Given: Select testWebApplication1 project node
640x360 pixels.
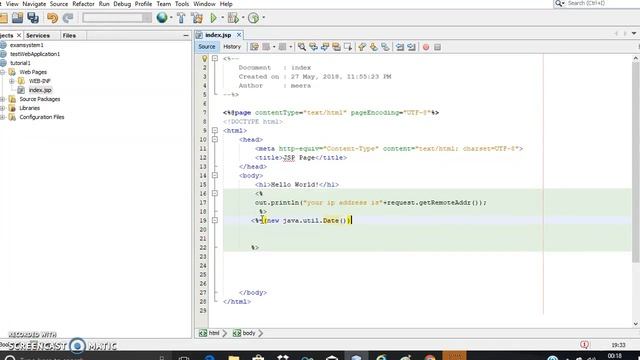Looking at the screenshot, I should click(x=35, y=54).
